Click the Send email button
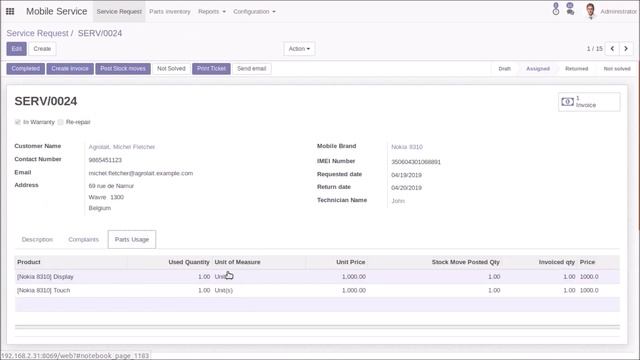The image size is (640, 360). point(251,69)
